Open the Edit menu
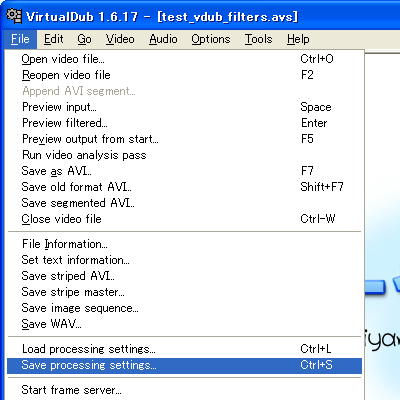 pyautogui.click(x=53, y=39)
